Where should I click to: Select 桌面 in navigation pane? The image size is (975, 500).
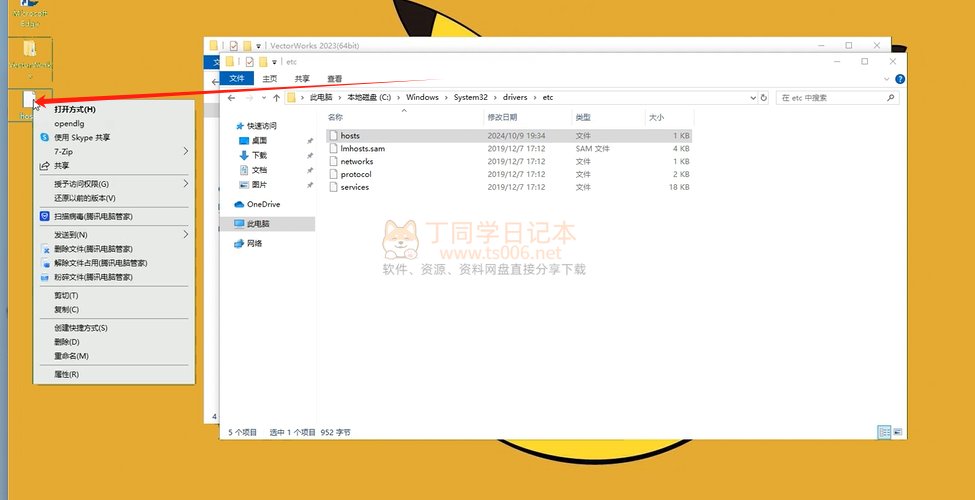(x=259, y=141)
